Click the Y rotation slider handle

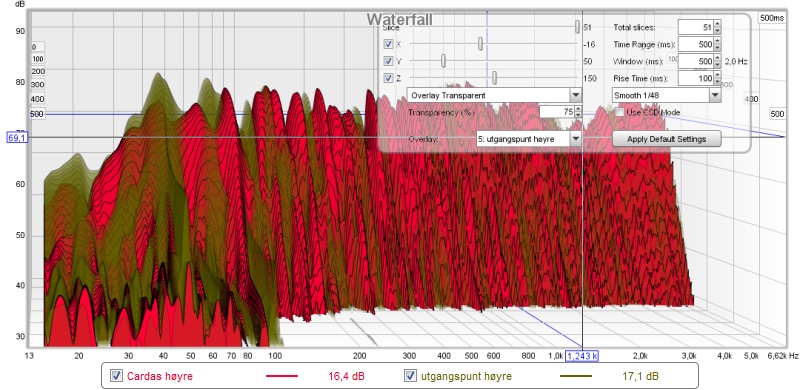coord(443,61)
